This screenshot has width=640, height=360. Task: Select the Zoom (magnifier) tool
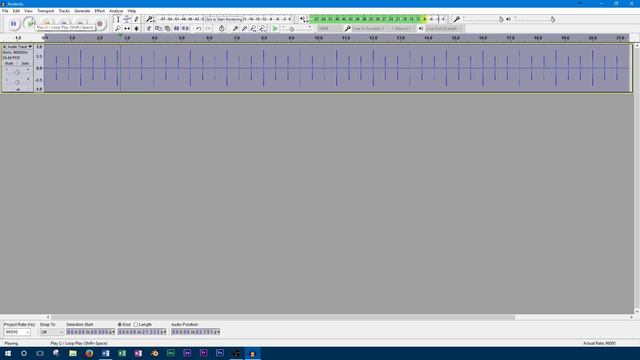pos(118,29)
